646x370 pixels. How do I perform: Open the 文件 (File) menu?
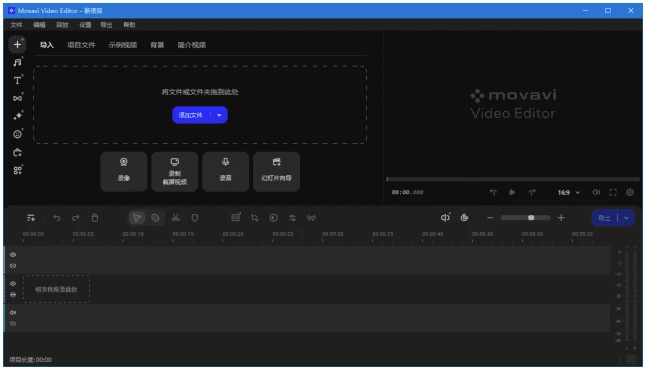(x=16, y=25)
